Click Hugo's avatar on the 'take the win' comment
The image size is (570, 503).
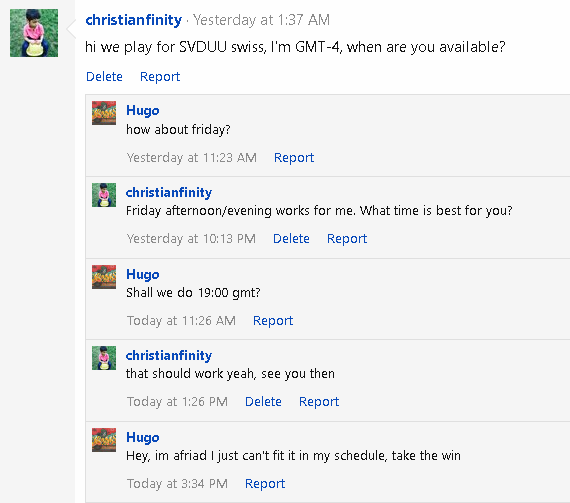104,440
